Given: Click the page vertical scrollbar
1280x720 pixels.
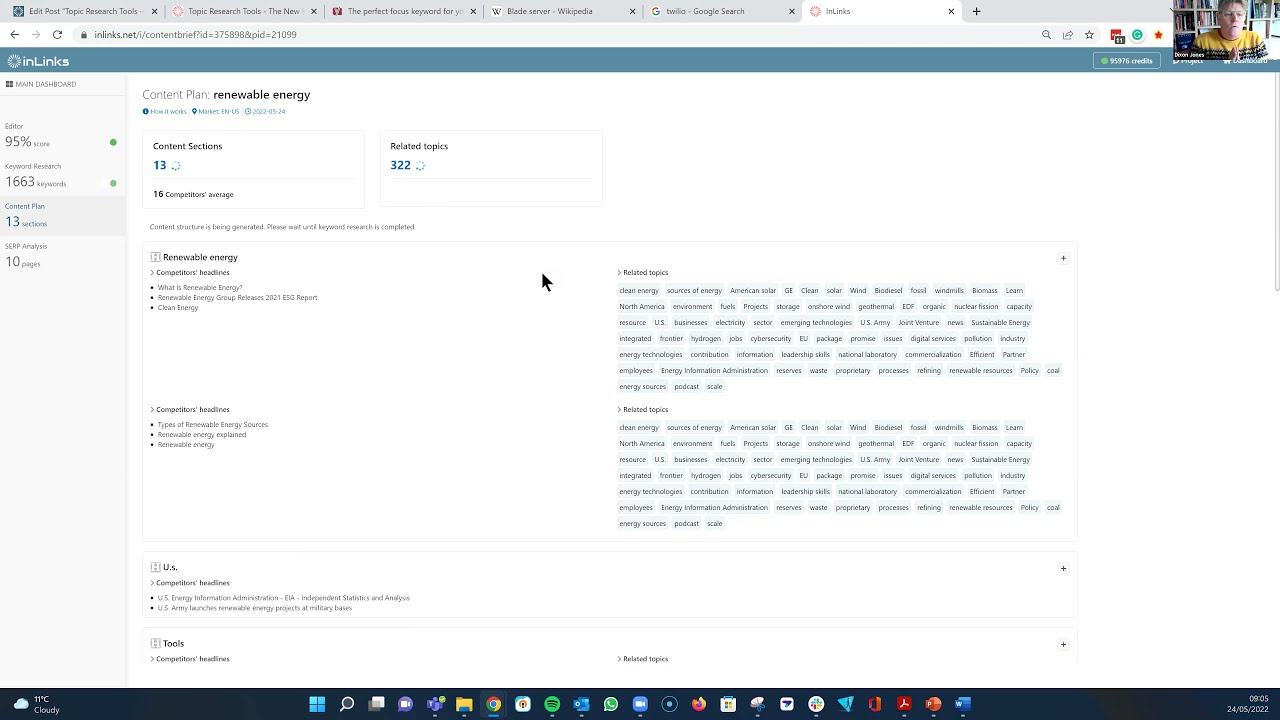Looking at the screenshot, I should coord(1275,180).
